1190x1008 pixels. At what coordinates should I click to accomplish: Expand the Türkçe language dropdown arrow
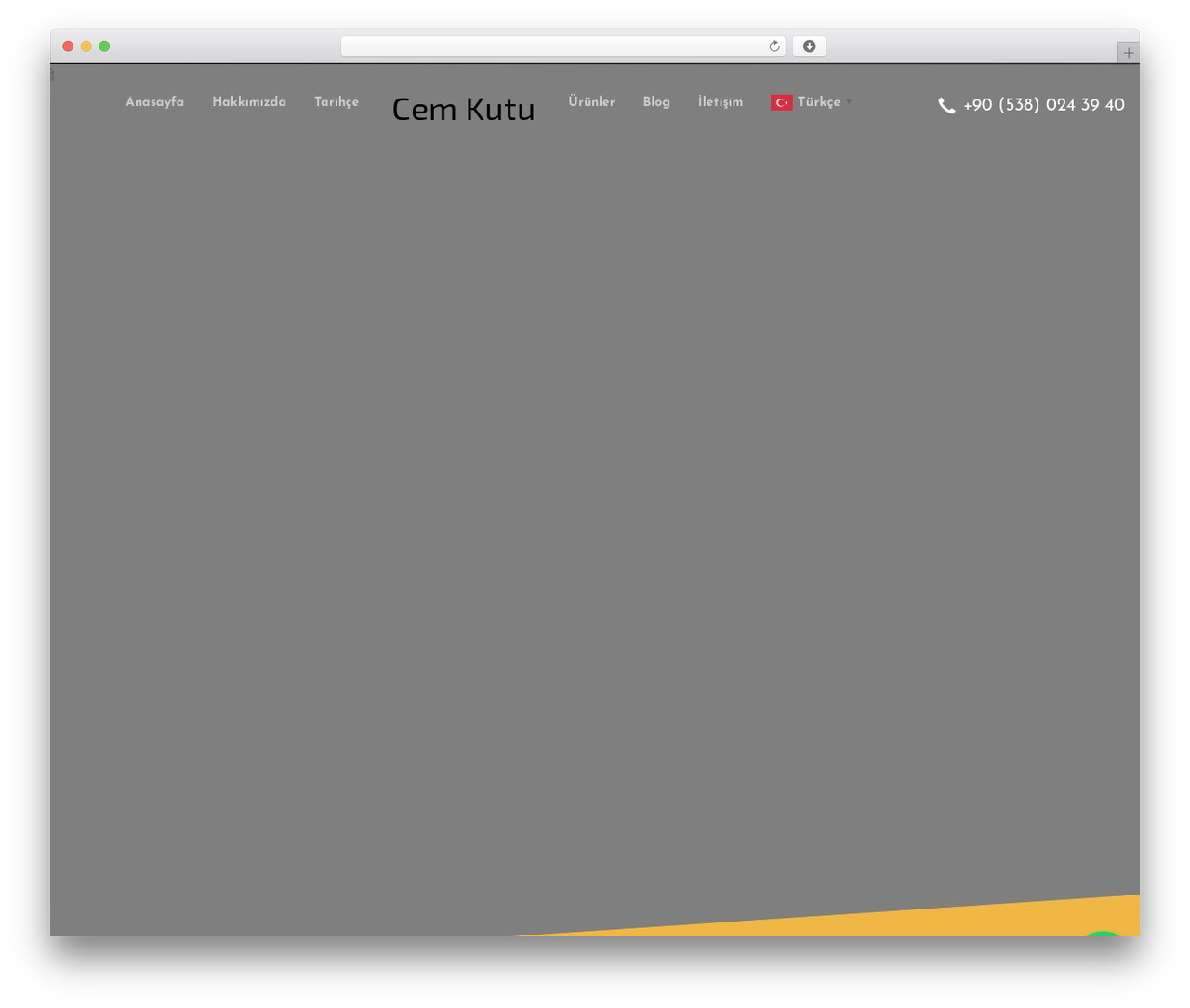(x=849, y=101)
